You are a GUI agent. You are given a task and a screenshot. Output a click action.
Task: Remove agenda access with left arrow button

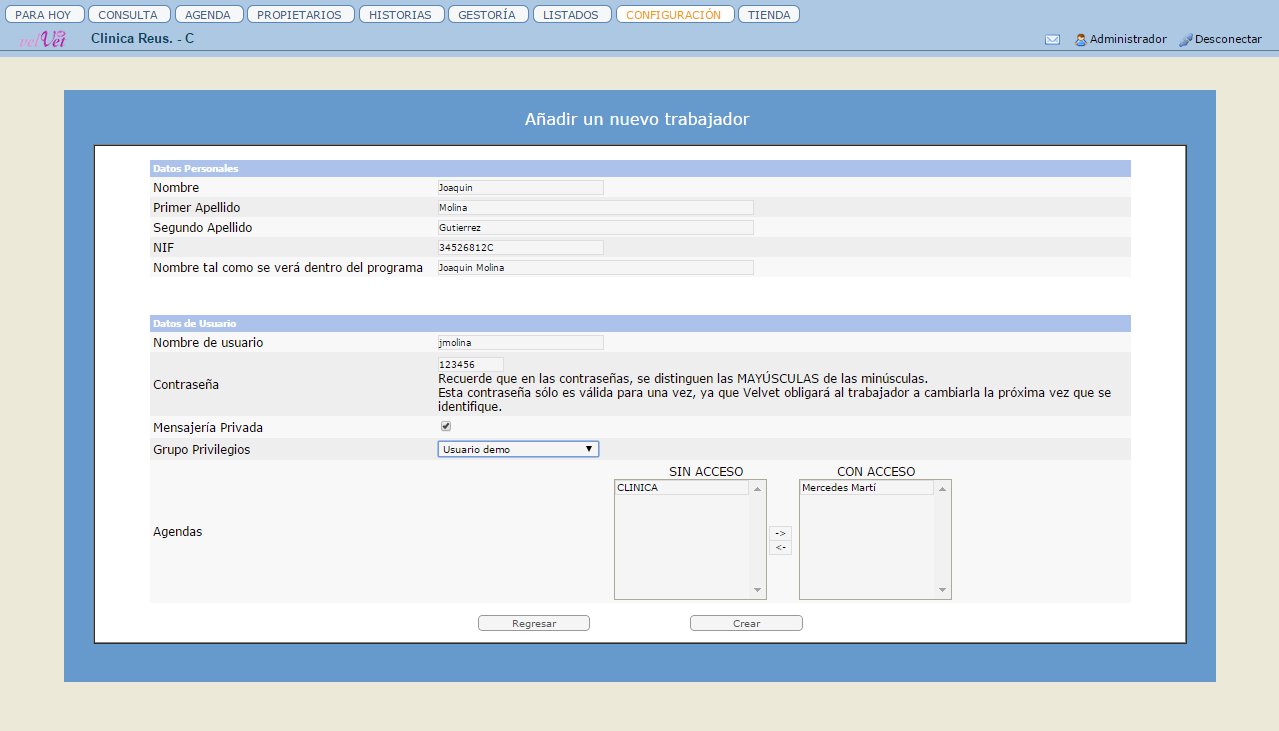[780, 547]
